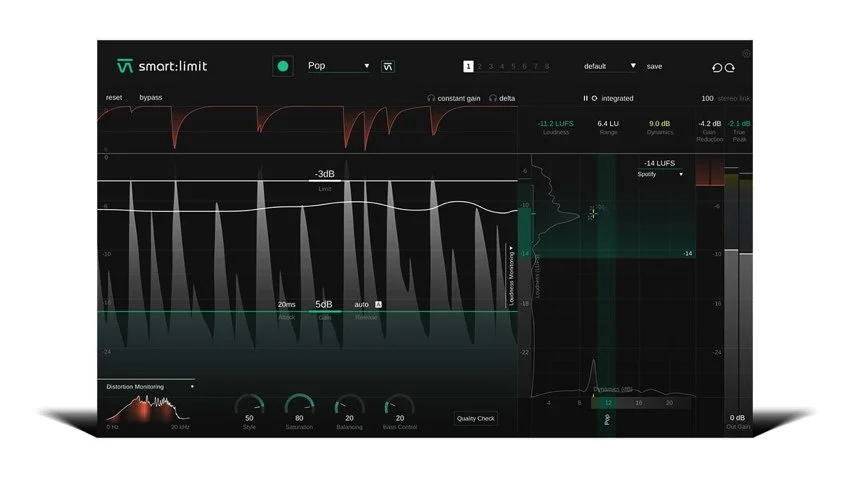Click the auto Release value
The height and width of the screenshot is (478, 850).
pos(362,305)
